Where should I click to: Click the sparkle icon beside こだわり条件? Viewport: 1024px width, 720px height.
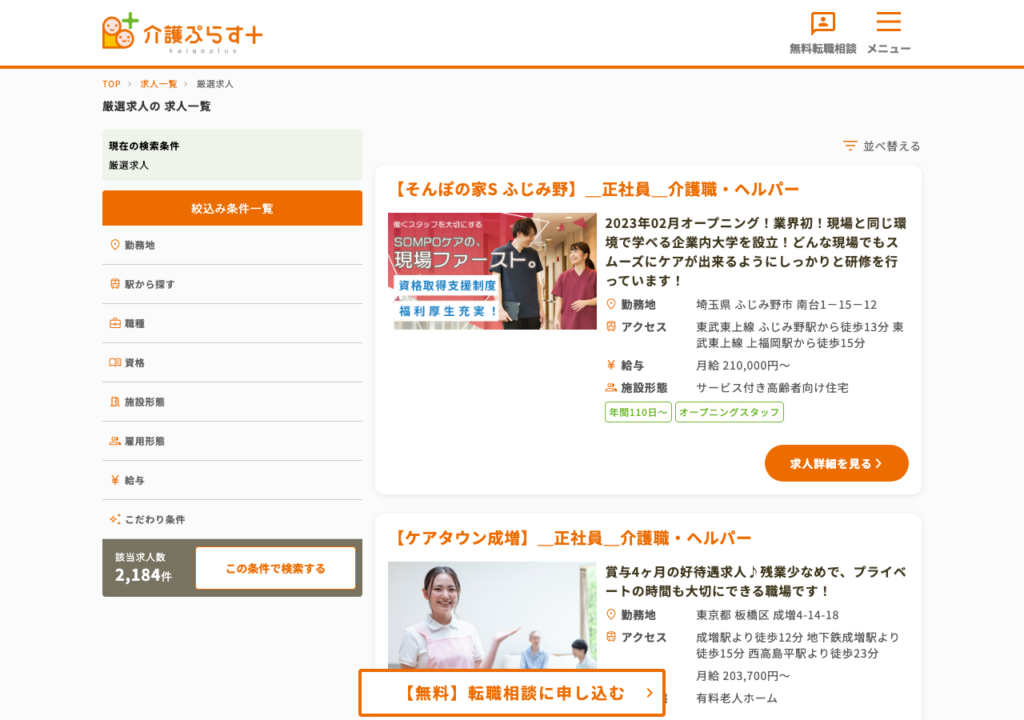click(x=115, y=519)
